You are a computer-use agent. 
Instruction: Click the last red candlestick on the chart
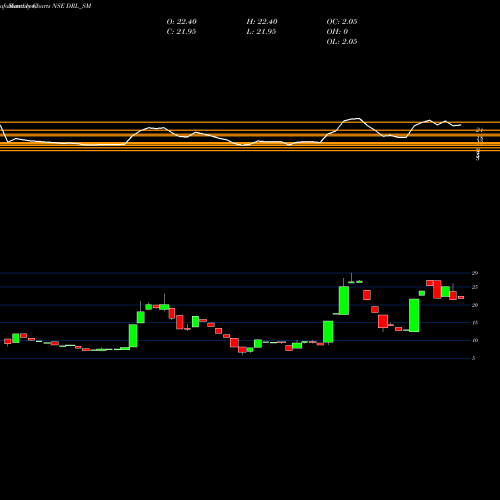point(461,297)
